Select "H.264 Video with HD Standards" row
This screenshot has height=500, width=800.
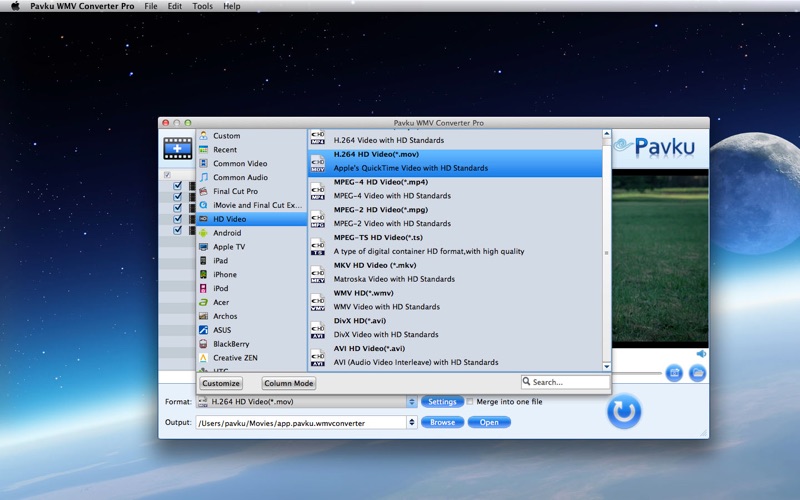[455, 139]
